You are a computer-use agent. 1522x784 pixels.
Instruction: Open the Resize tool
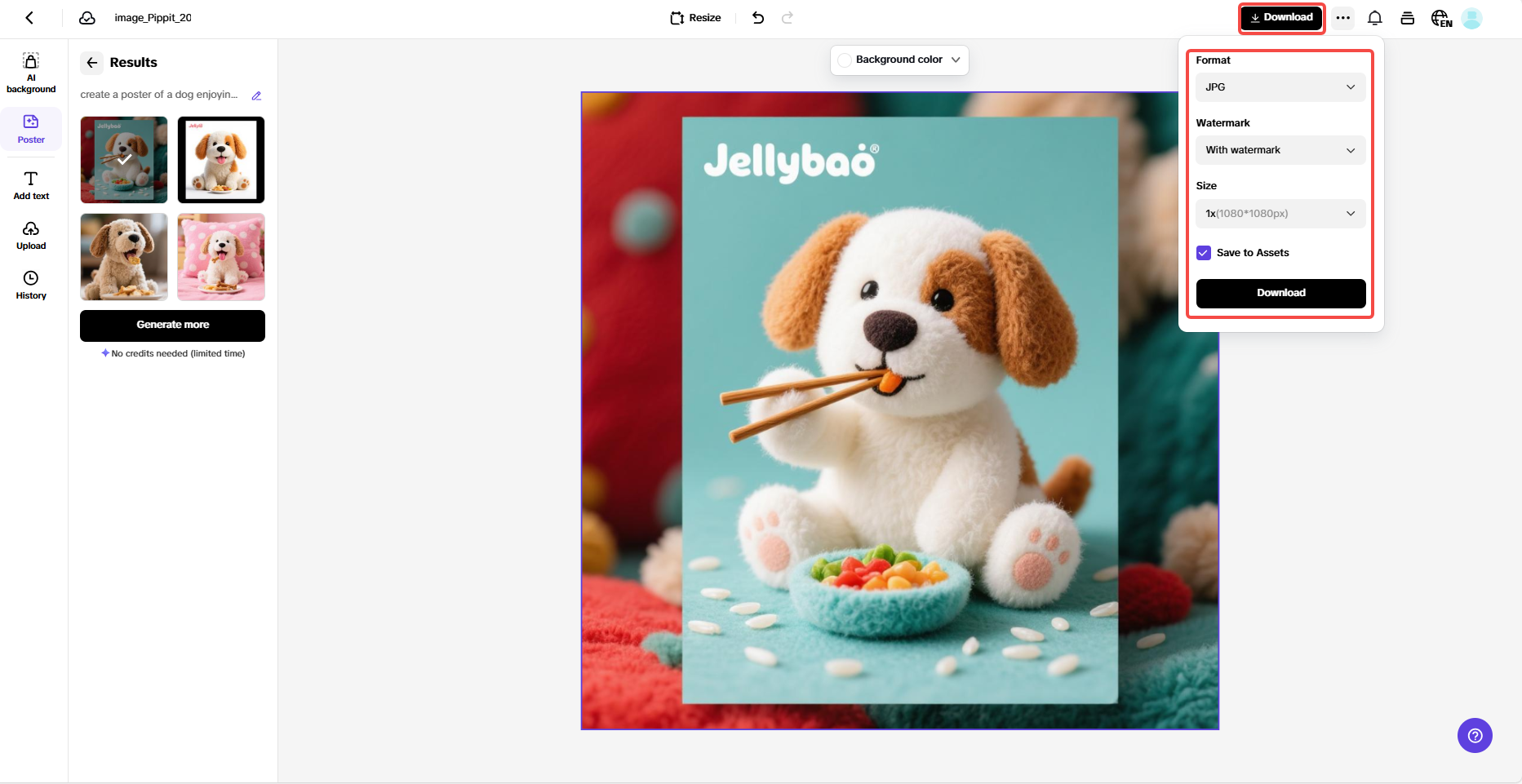point(695,18)
